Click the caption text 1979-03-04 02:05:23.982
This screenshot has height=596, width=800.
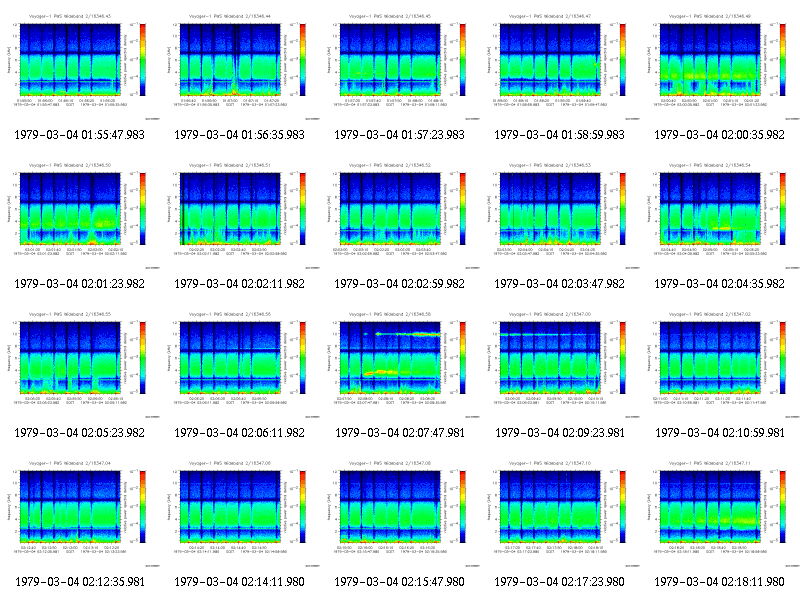click(x=80, y=433)
